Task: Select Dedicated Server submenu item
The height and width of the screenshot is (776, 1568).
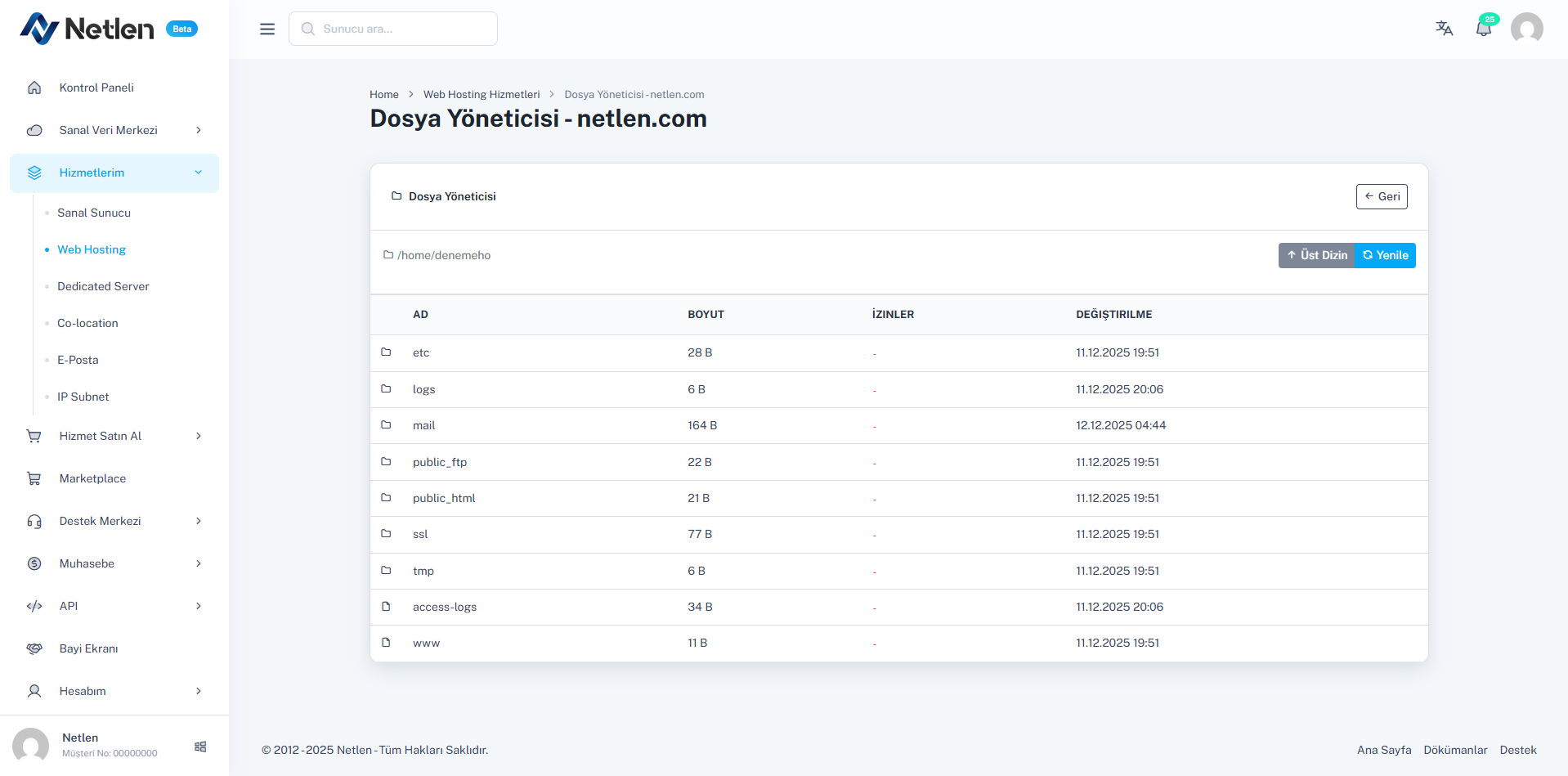Action: [x=103, y=286]
